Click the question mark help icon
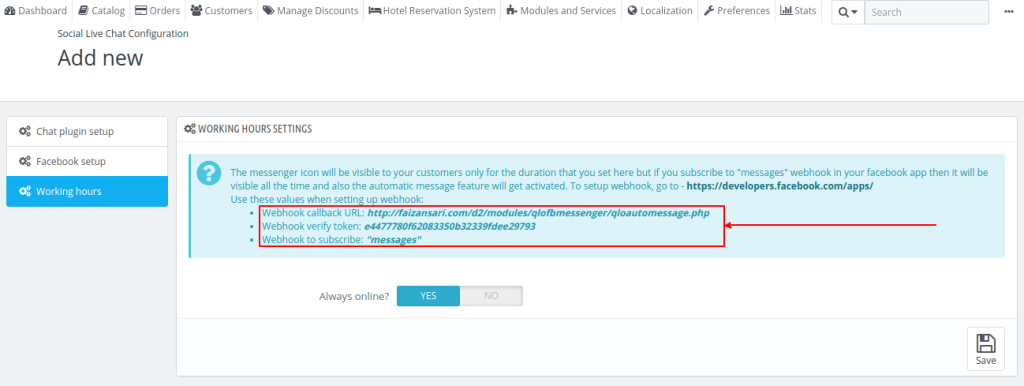This screenshot has width=1024, height=386. [208, 172]
